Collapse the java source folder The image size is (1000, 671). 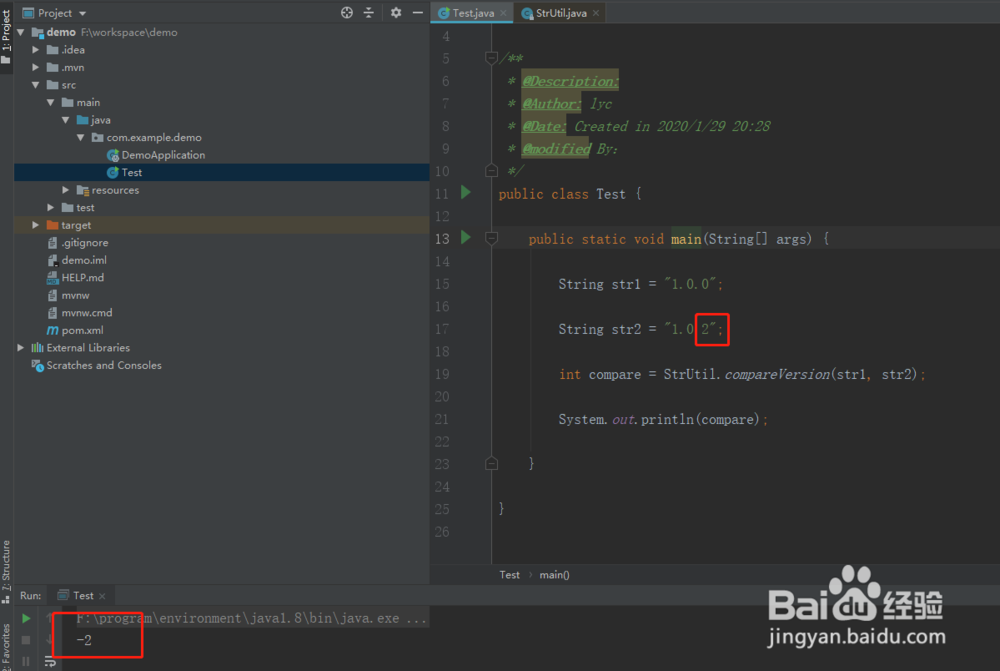point(66,120)
